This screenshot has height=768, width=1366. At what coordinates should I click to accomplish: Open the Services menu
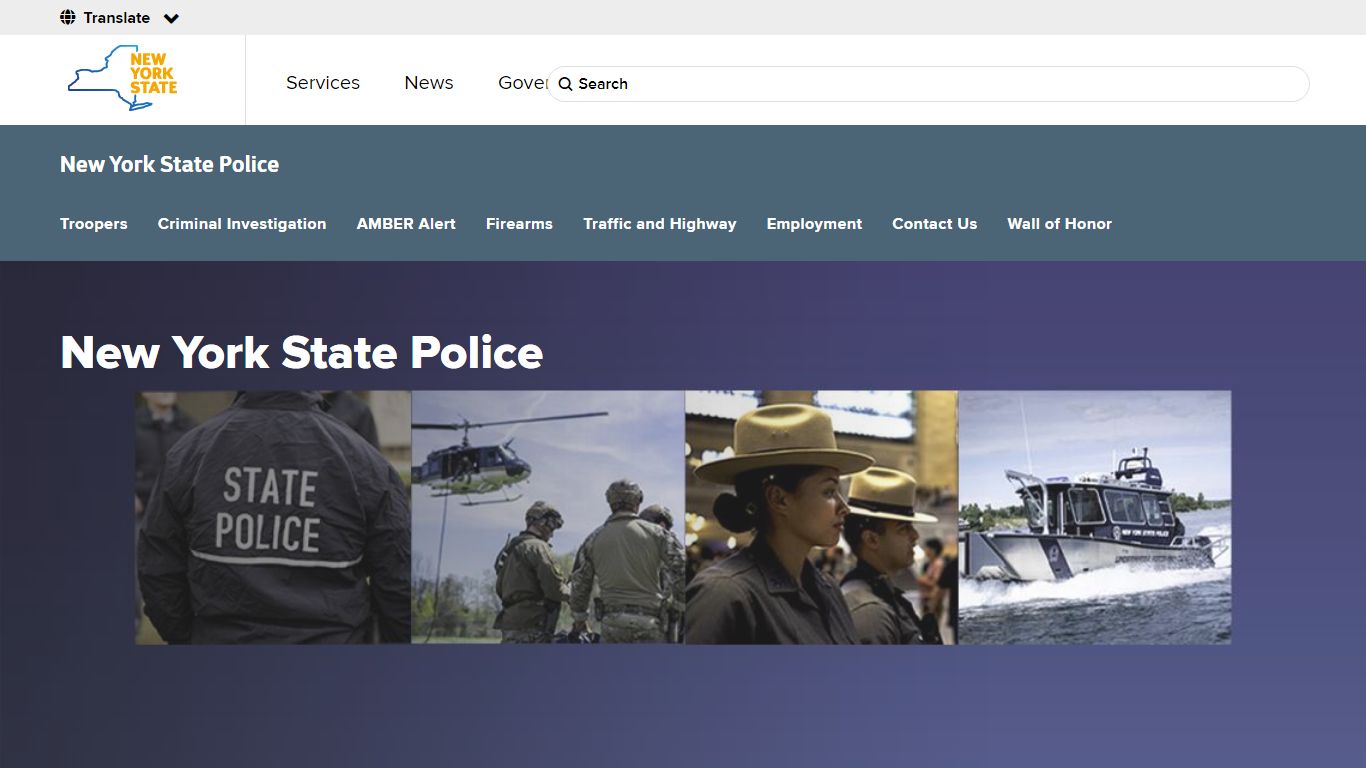point(323,83)
